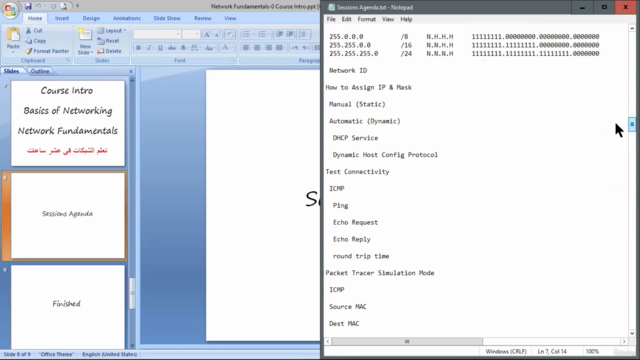This screenshot has height=360, width=640.
Task: Click Cut in the Clipboard group
Action: pos(34,31)
